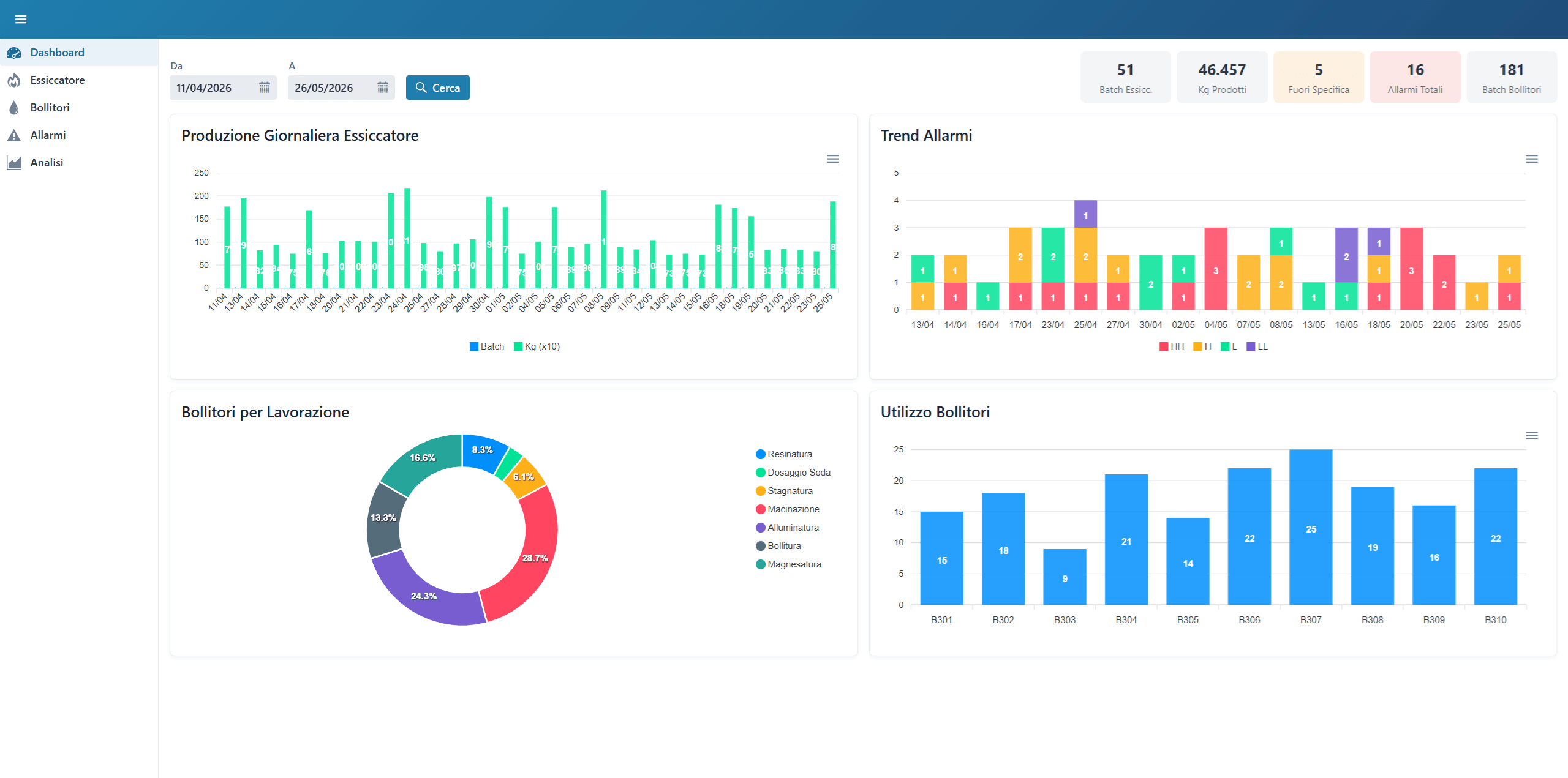Click the 13.3% gray donut slice

click(384, 519)
